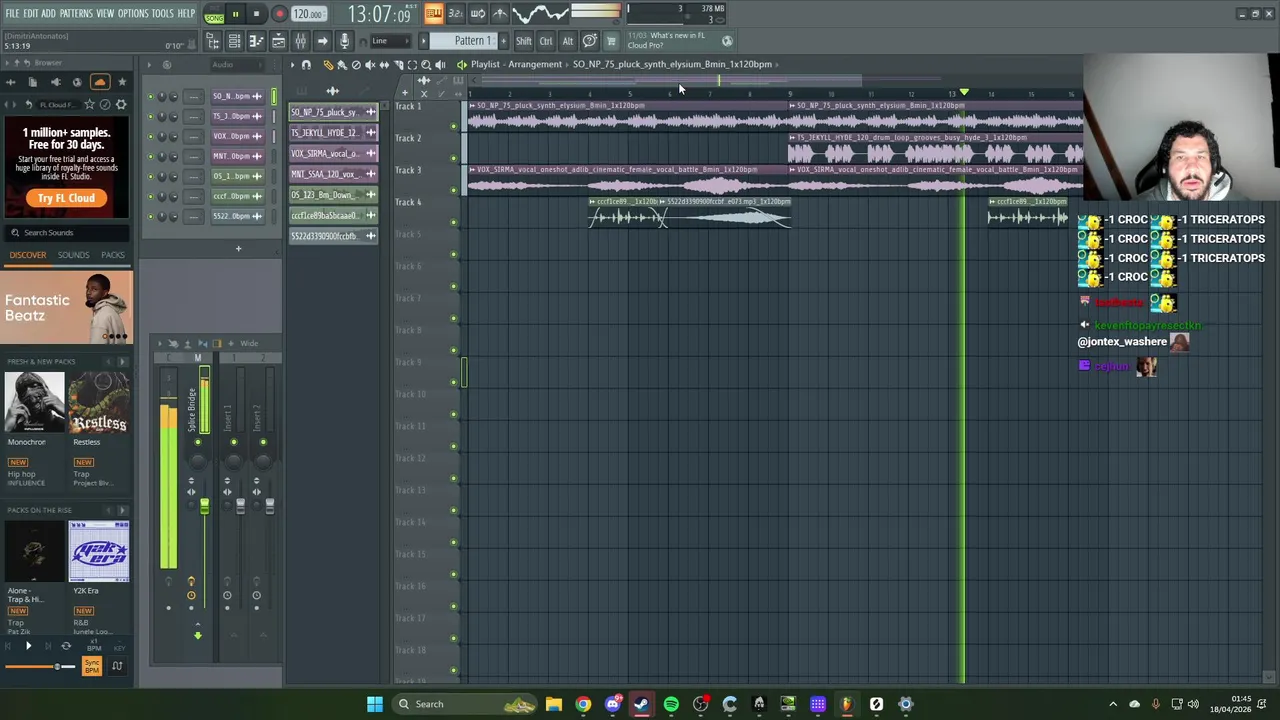Image resolution: width=1280 pixels, height=720 pixels.
Task: Open the FL Cloud settings gear
Action: point(121,104)
